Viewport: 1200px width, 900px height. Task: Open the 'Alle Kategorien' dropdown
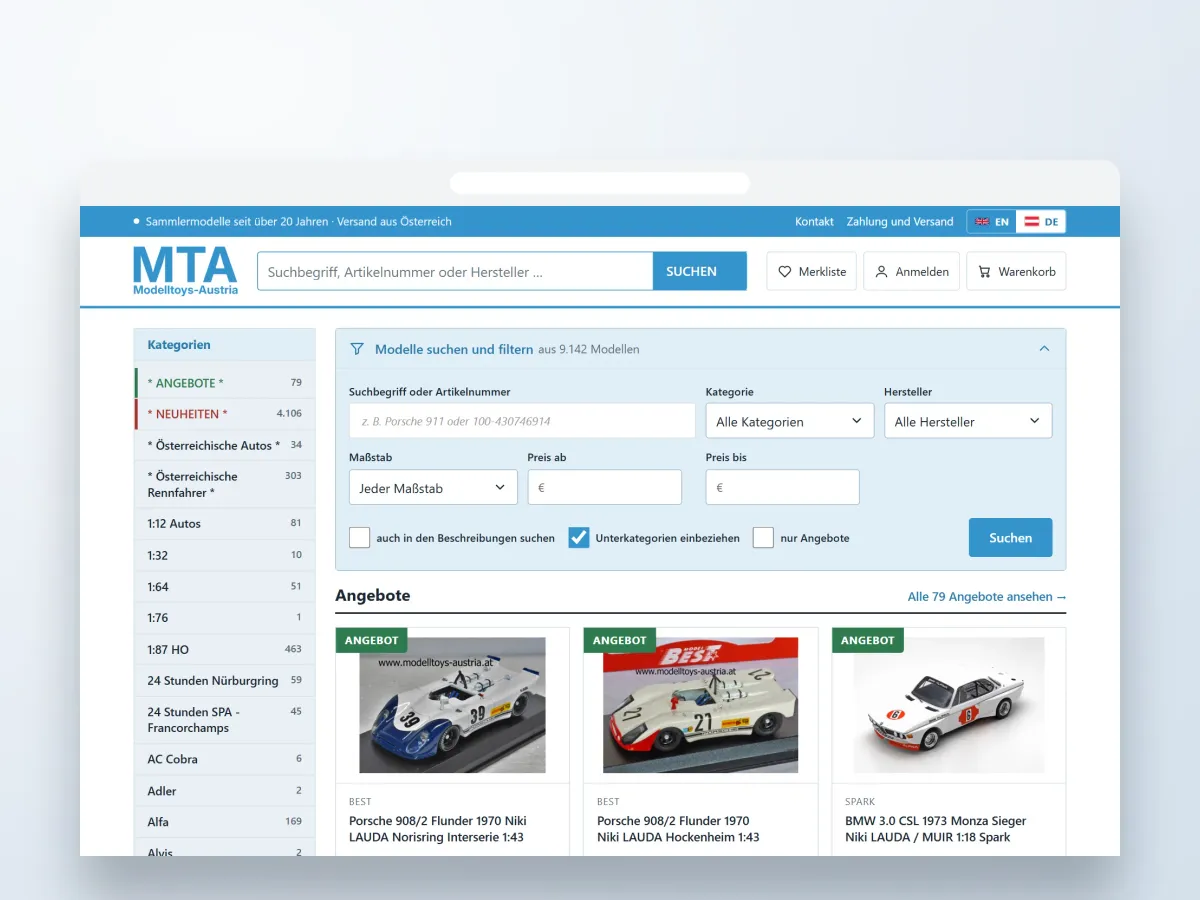point(790,421)
